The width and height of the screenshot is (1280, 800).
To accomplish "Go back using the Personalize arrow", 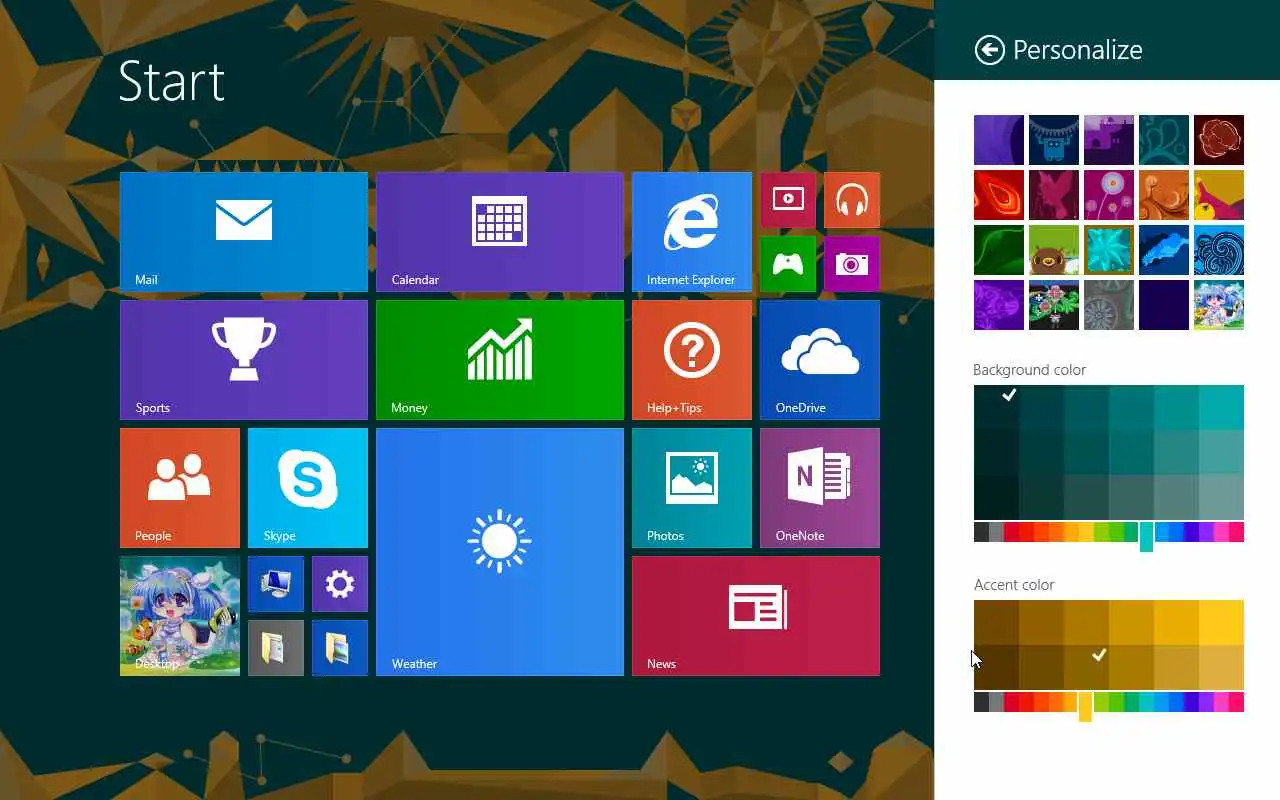I will click(989, 50).
